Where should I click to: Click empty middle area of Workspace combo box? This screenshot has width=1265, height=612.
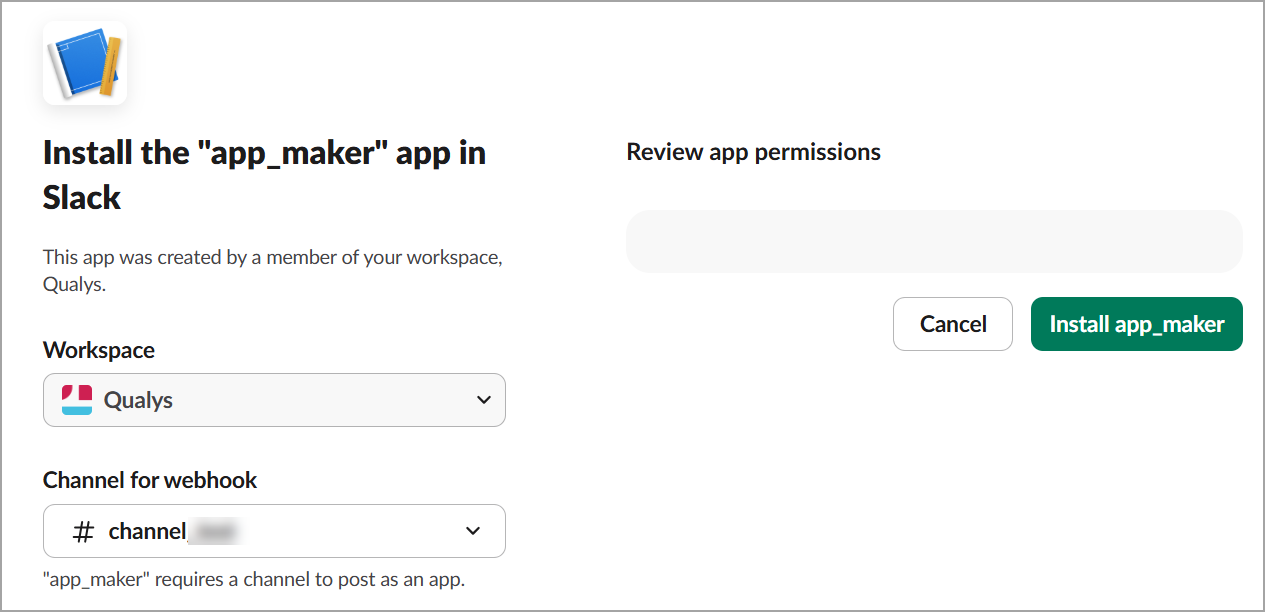[320, 400]
